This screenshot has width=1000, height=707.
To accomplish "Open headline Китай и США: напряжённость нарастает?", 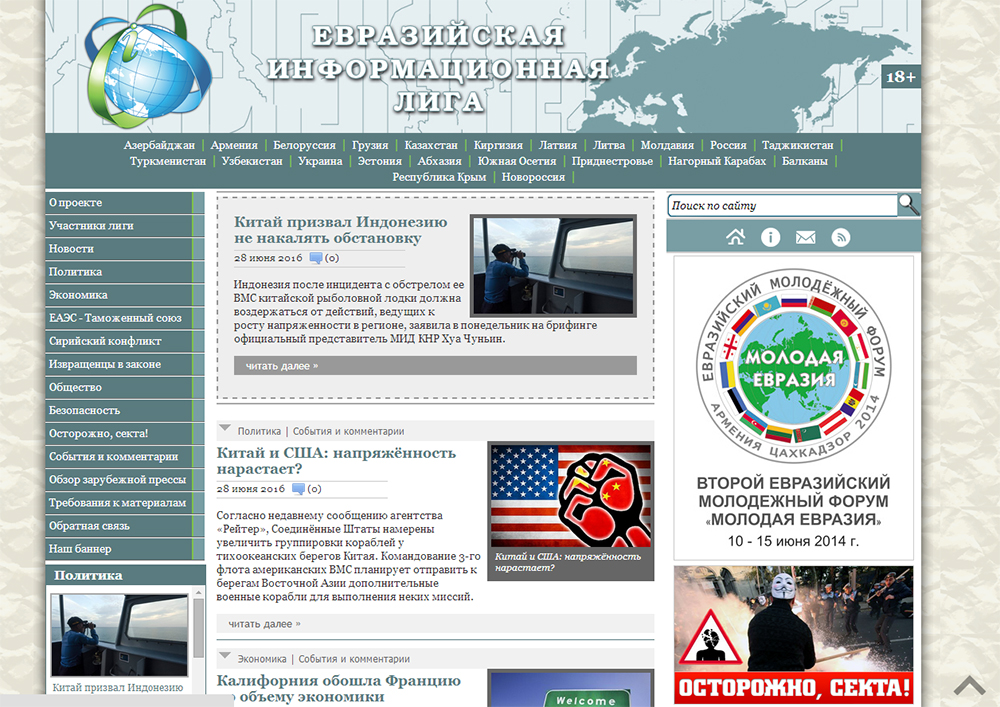I will (x=336, y=460).
